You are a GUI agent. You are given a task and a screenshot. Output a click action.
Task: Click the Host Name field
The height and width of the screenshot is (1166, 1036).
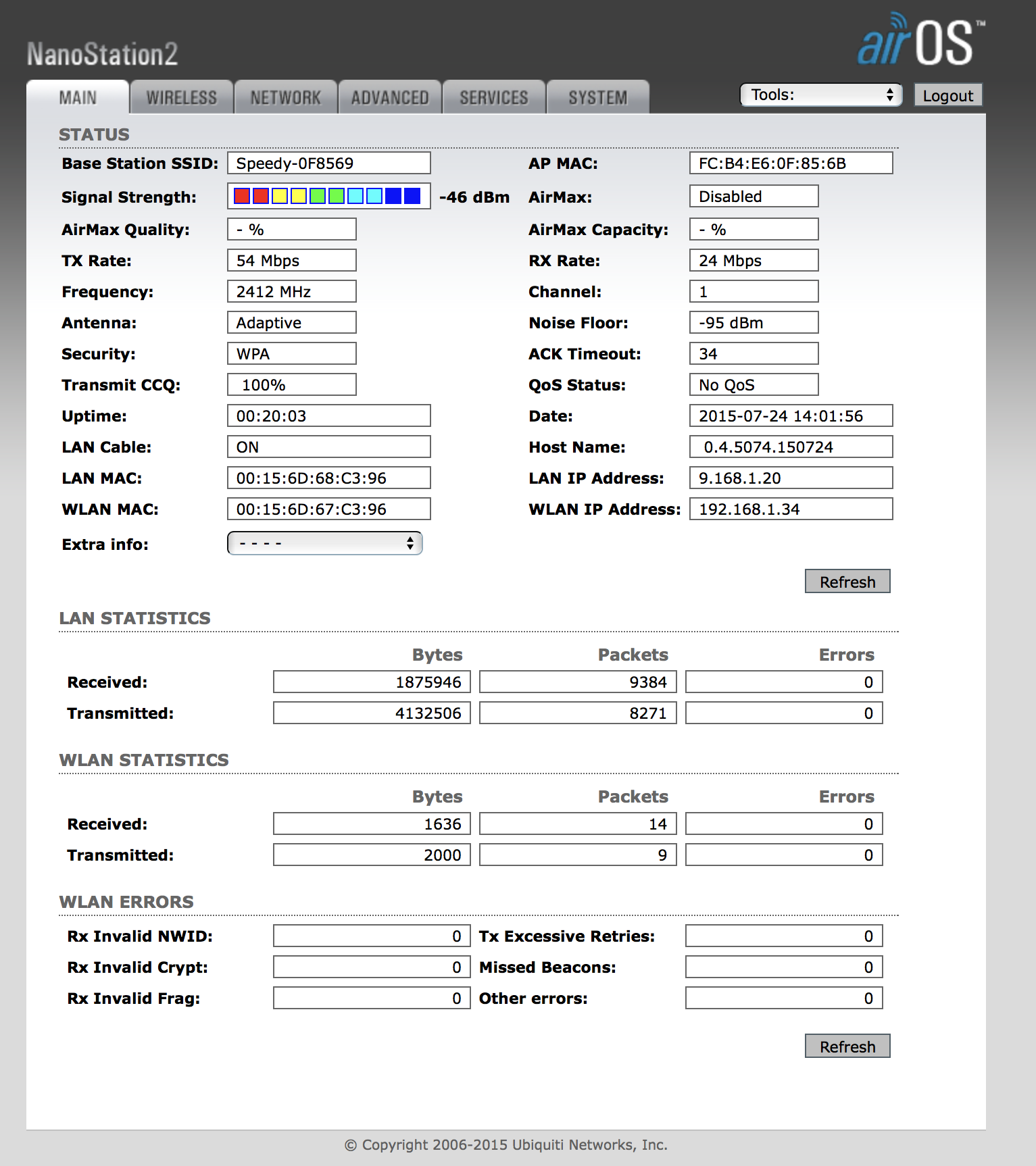[x=791, y=447]
